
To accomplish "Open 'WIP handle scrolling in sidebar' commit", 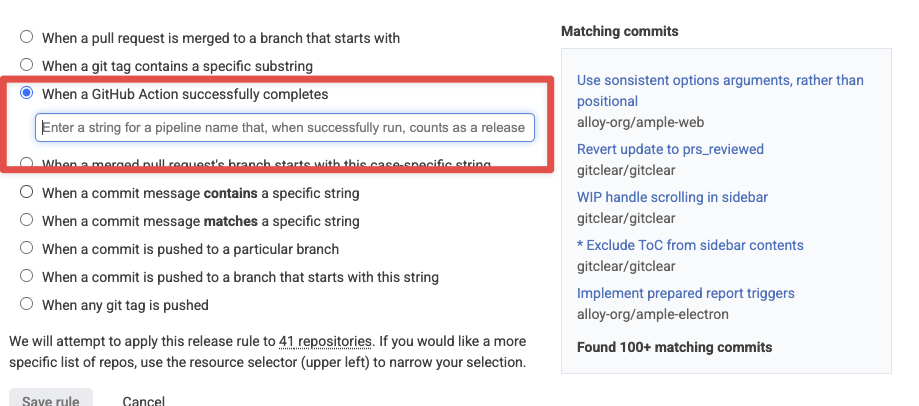I will [672, 197].
